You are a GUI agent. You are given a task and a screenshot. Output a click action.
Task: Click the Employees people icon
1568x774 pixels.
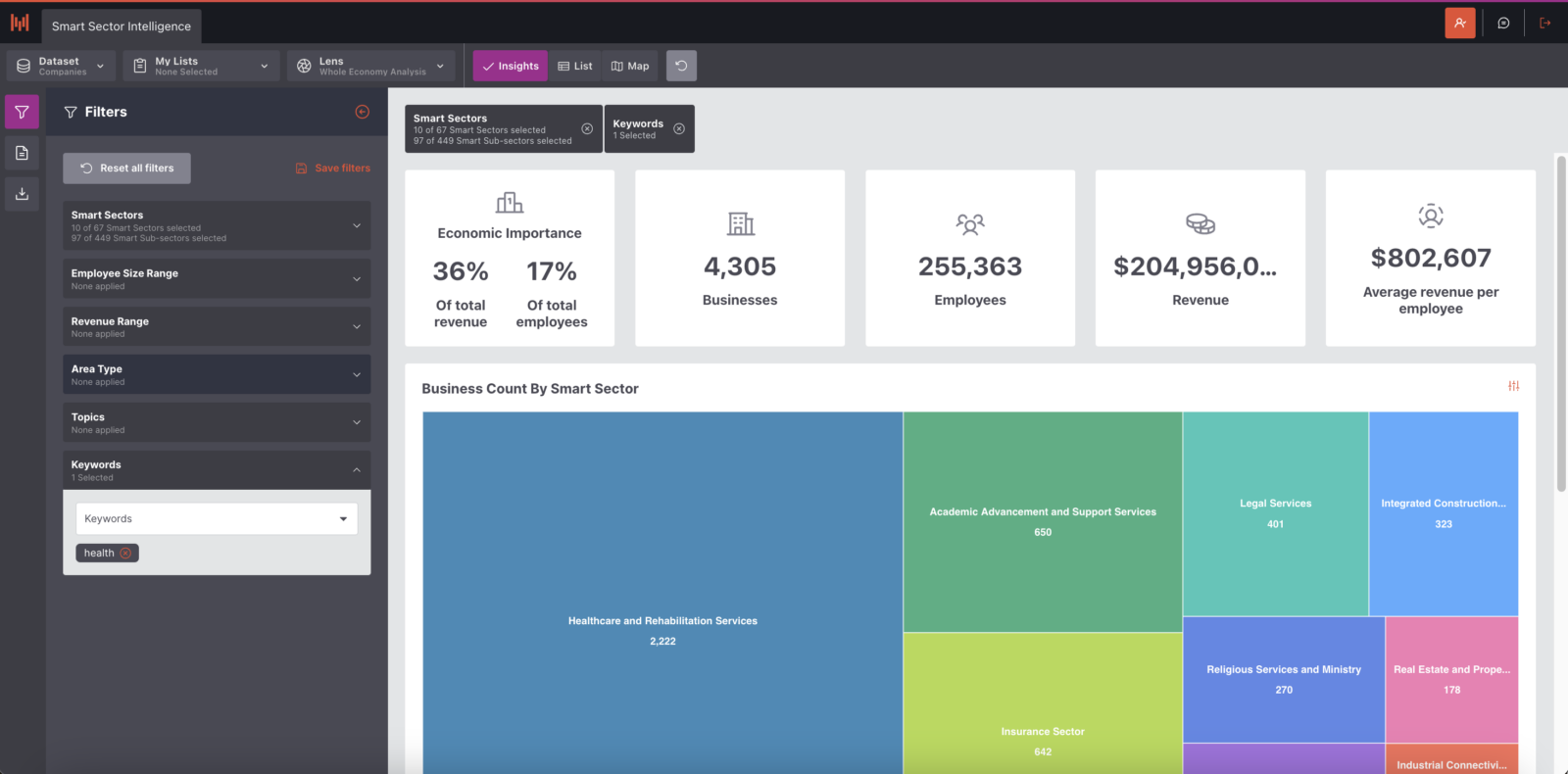970,224
